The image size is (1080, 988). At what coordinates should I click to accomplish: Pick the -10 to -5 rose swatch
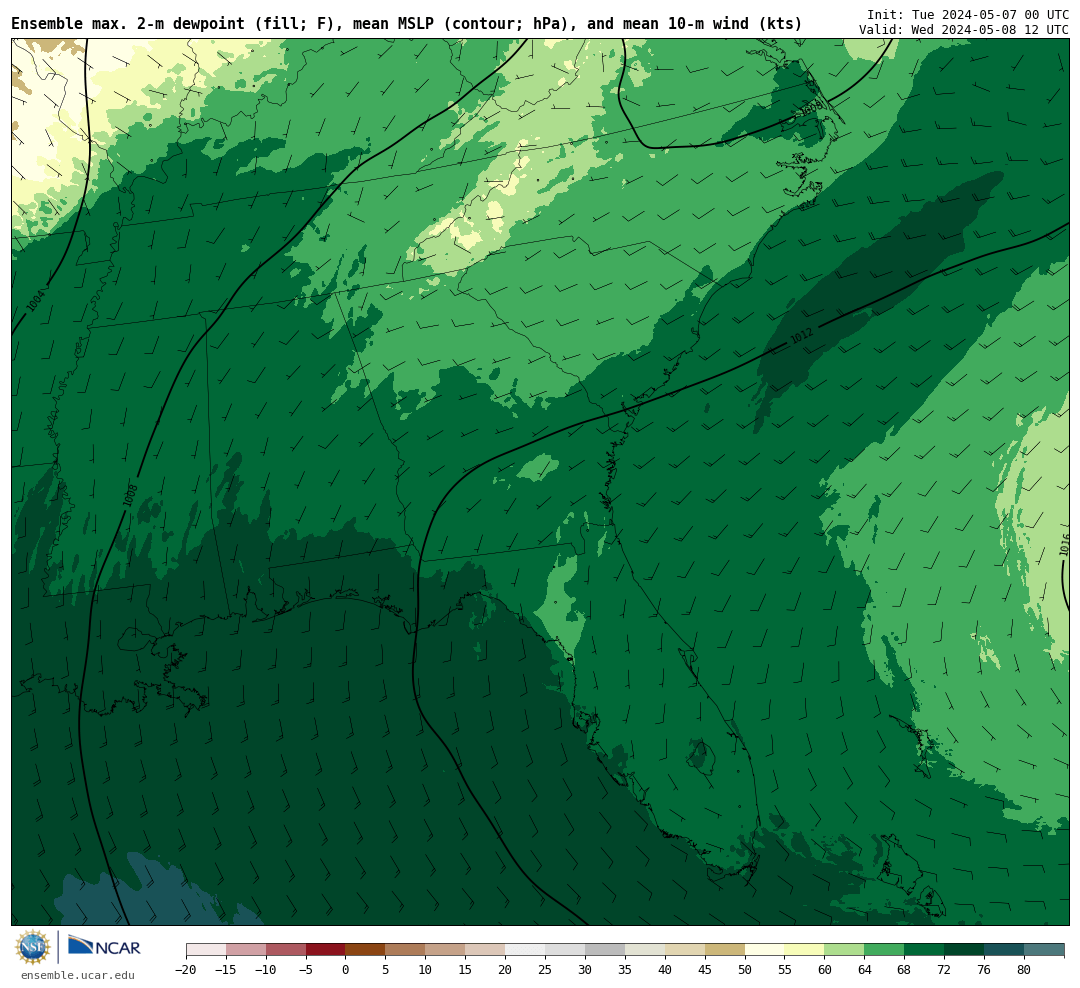coord(286,950)
